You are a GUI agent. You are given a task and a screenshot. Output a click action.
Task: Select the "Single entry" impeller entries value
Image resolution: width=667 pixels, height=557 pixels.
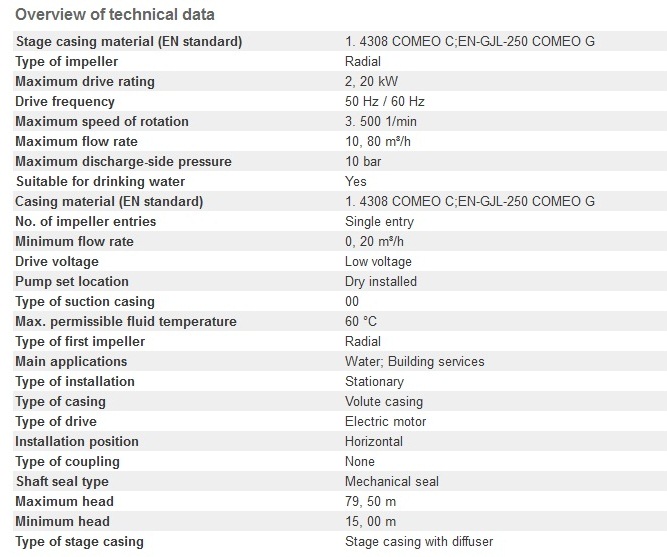click(x=379, y=221)
